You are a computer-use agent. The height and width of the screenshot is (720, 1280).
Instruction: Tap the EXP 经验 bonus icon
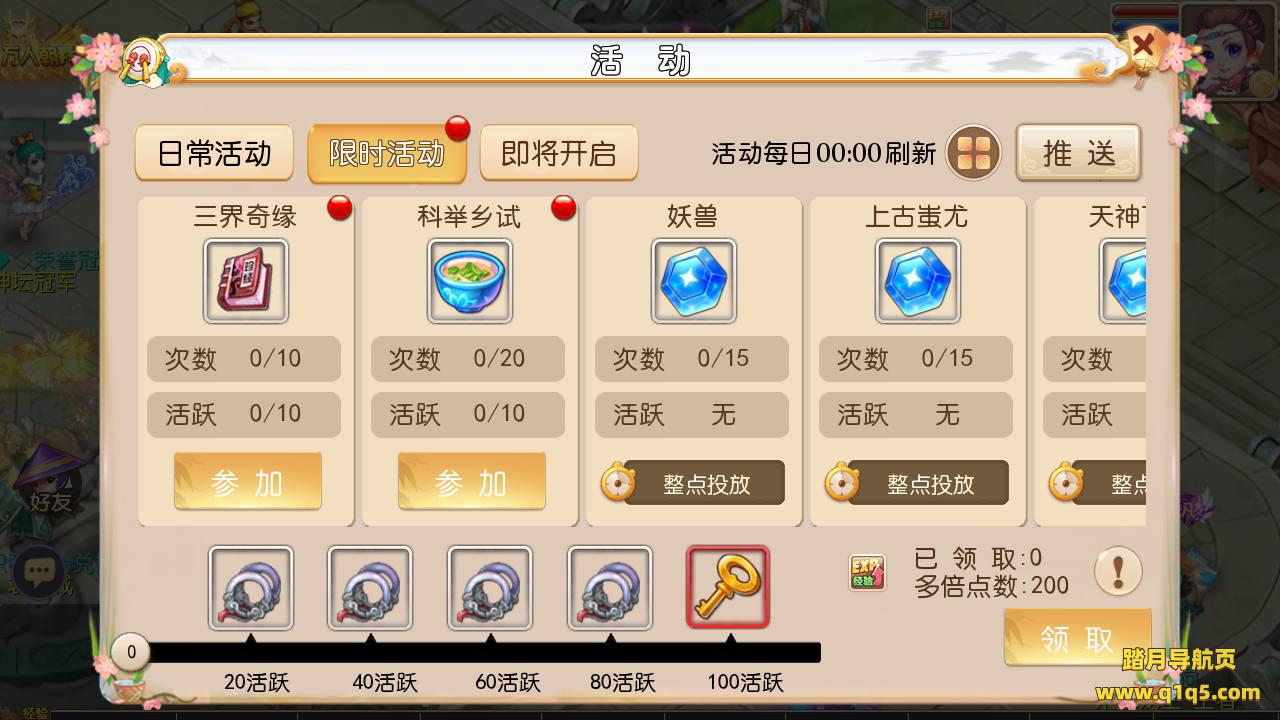[x=867, y=573]
